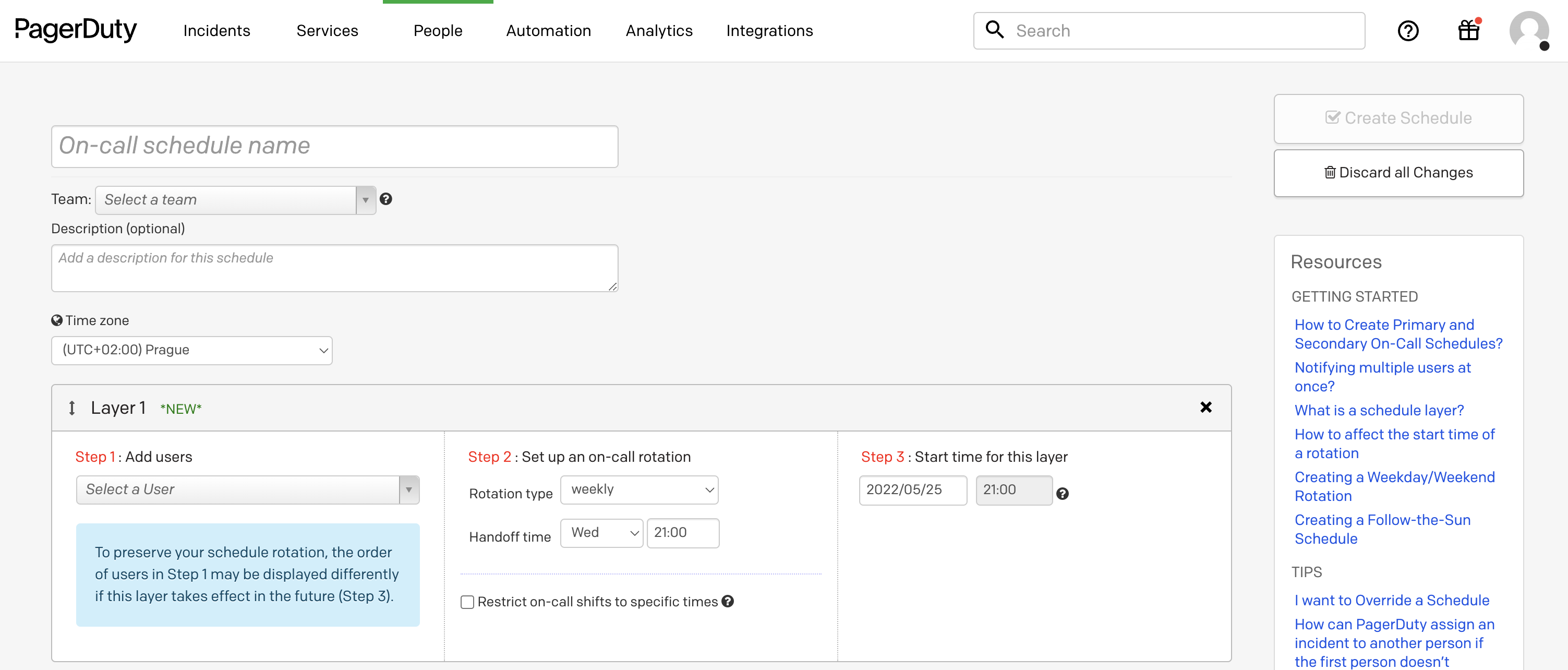Click the reorder arrows icon next to Layer 1

coord(73,408)
